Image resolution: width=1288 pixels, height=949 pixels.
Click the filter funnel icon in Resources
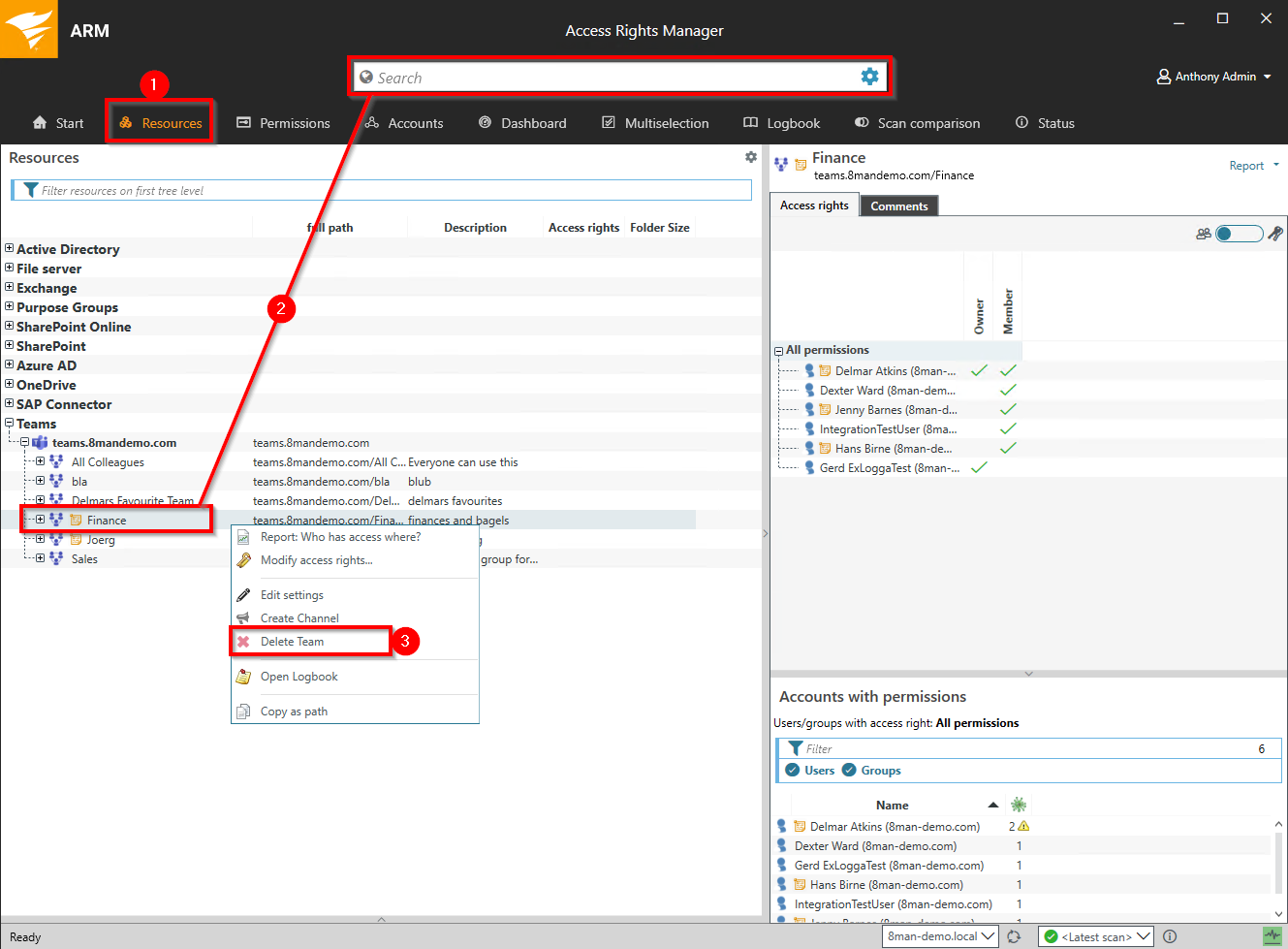point(31,190)
